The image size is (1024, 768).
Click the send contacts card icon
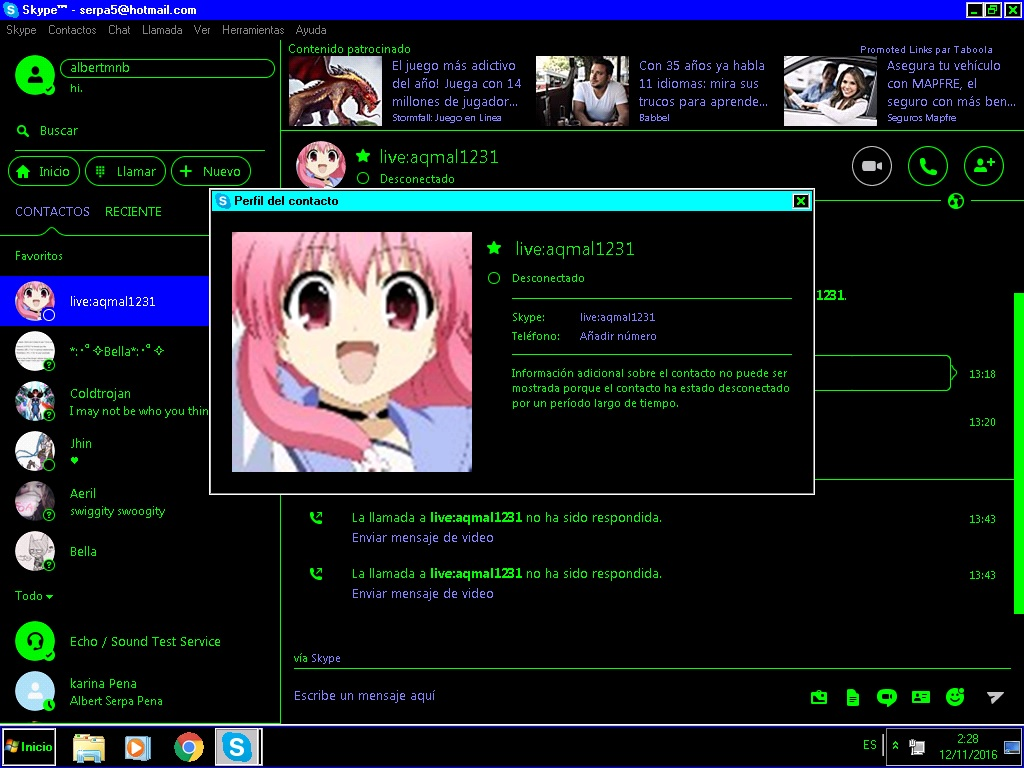(x=921, y=697)
